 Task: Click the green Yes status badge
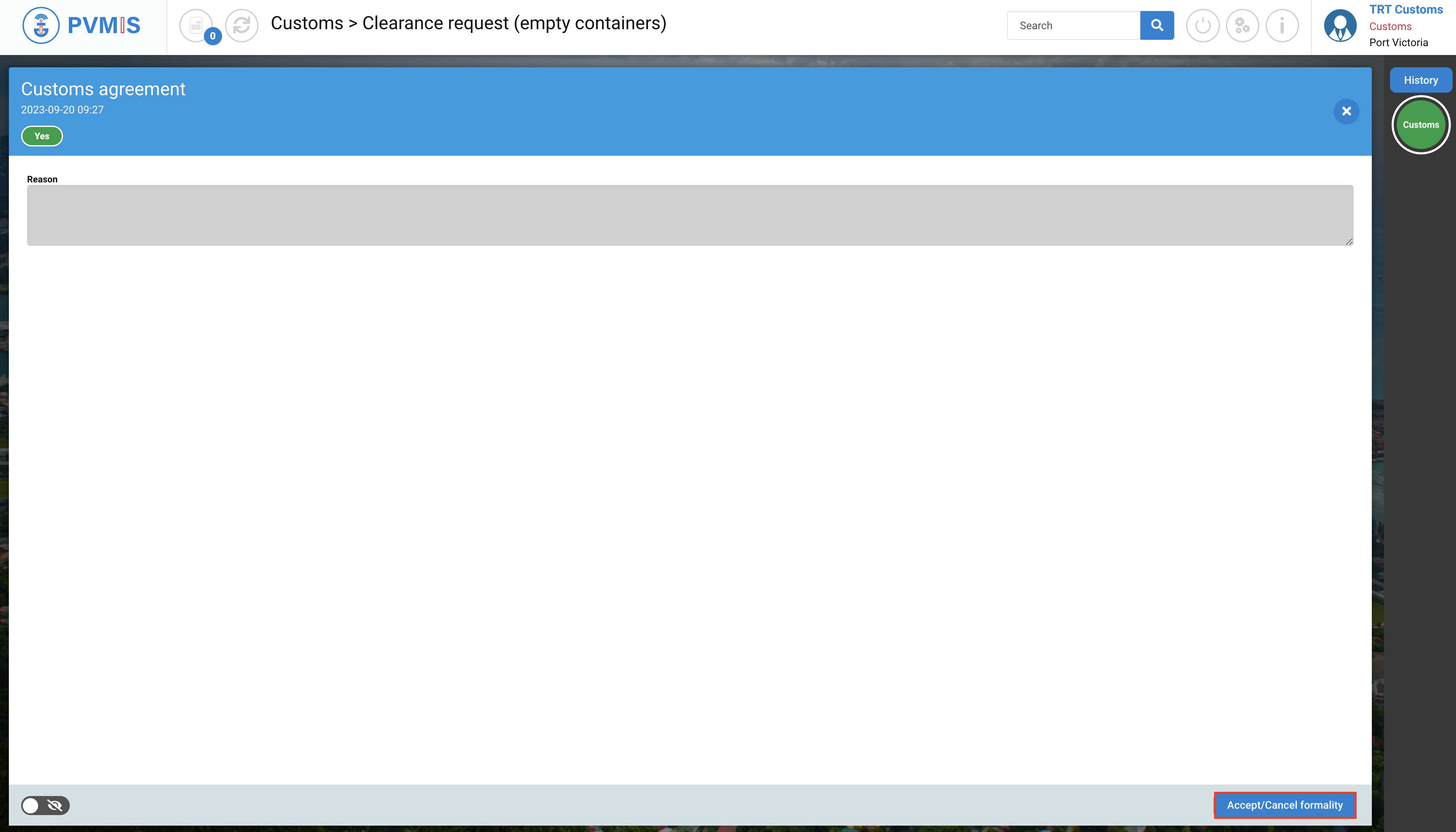42,136
